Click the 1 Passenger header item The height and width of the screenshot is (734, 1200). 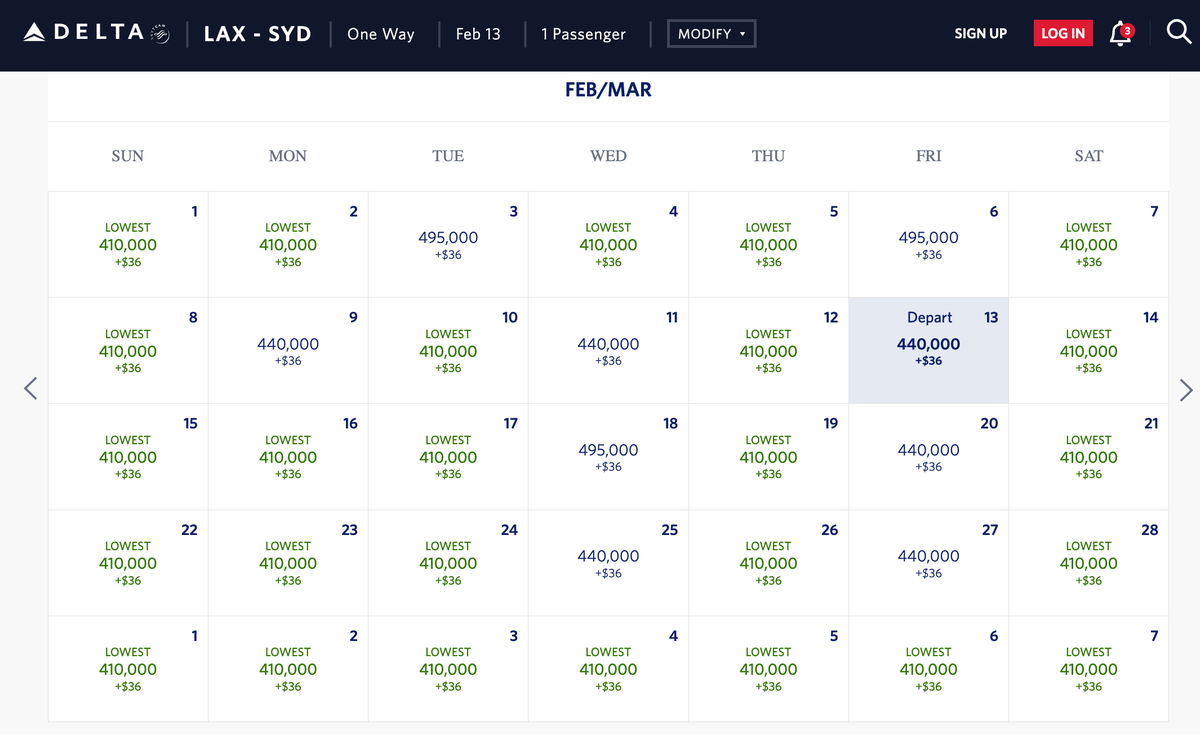pos(583,33)
